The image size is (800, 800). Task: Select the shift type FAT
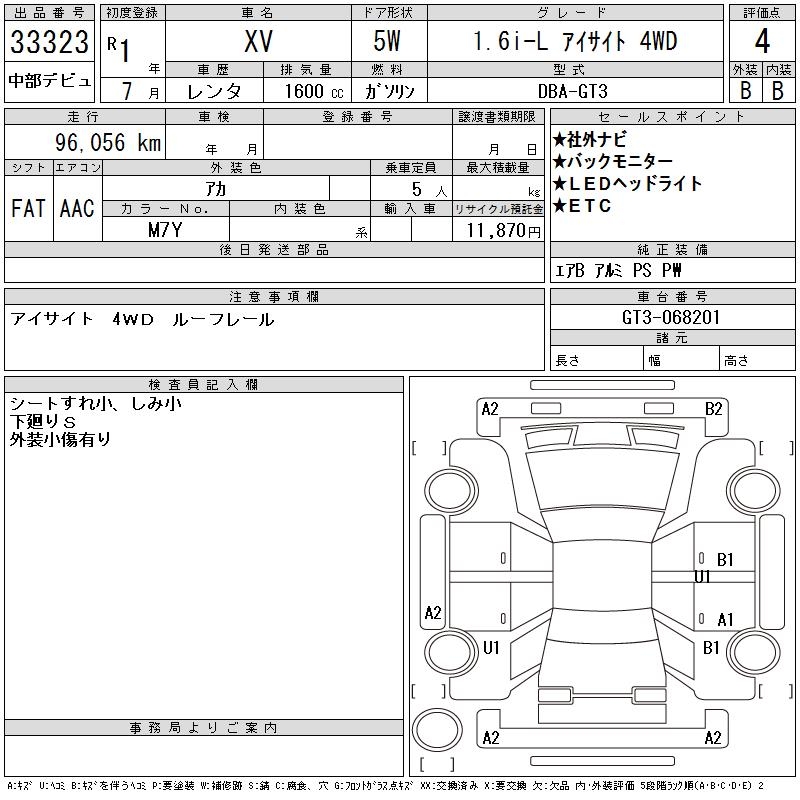coord(28,208)
